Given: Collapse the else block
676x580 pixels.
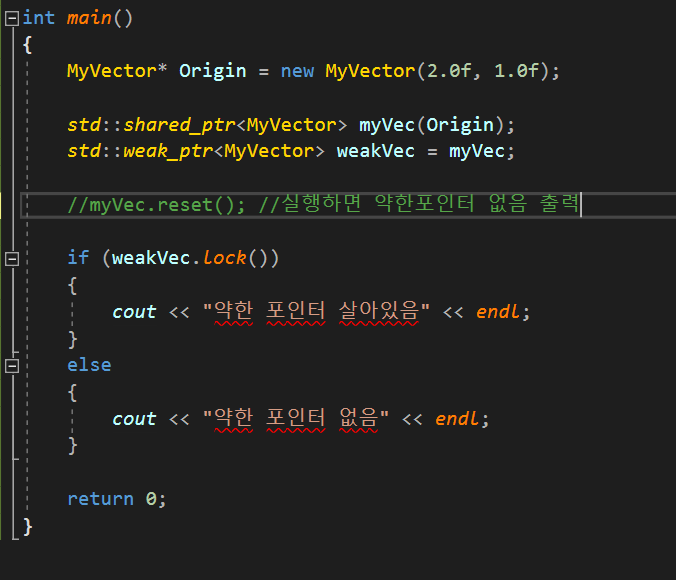Looking at the screenshot, I should (x=12, y=366).
